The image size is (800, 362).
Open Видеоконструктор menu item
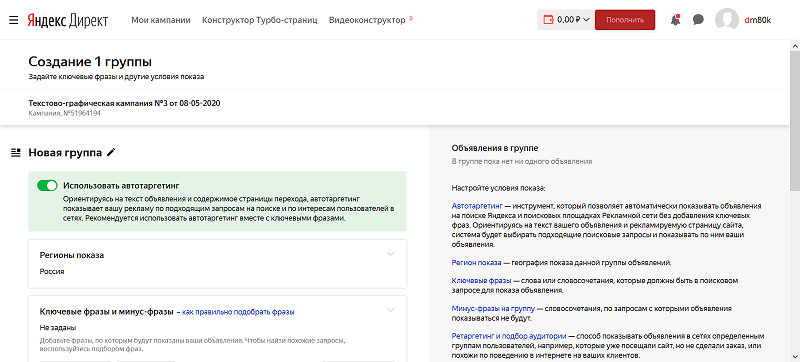367,20
